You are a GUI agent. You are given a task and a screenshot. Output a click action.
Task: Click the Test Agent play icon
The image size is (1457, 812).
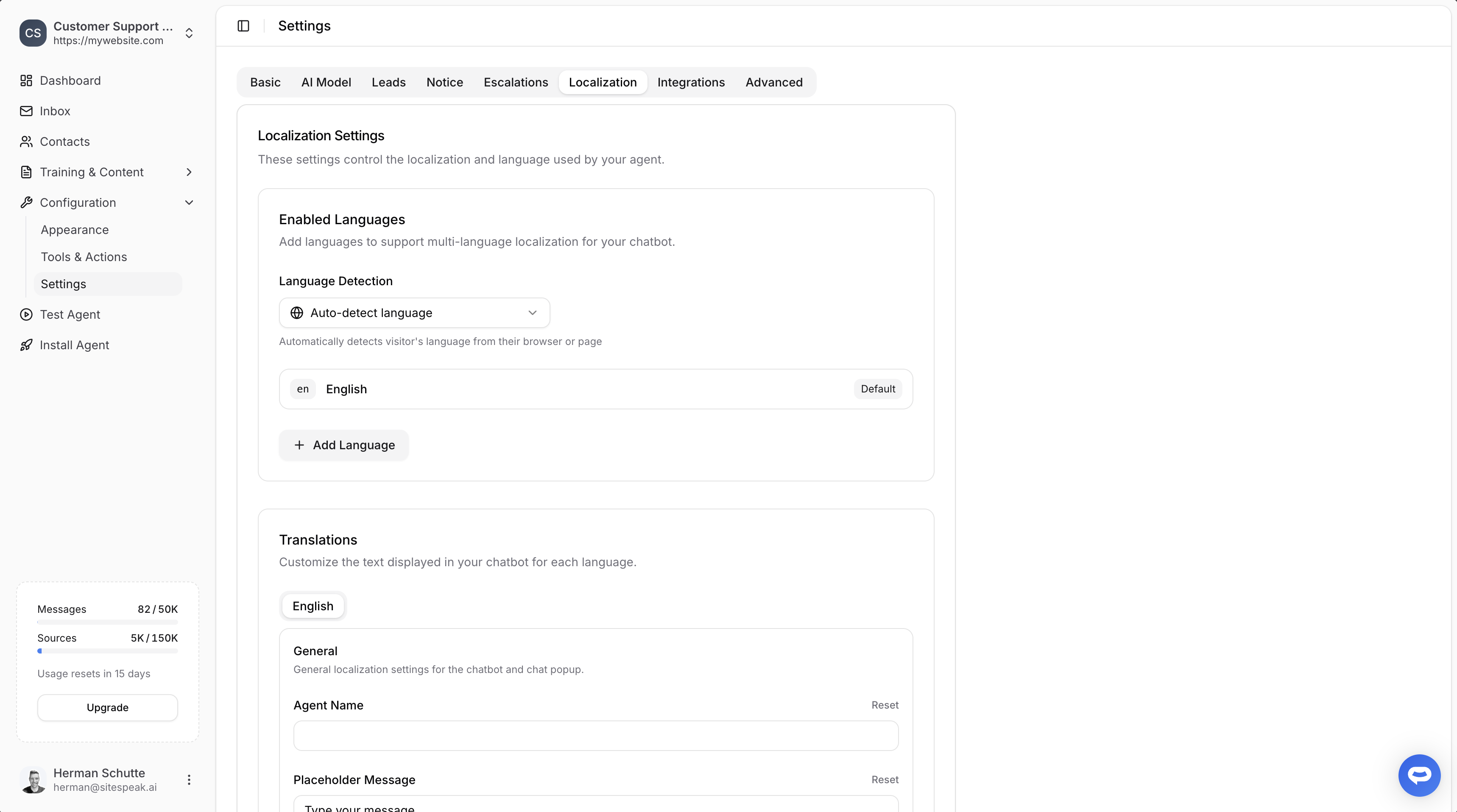click(26, 314)
